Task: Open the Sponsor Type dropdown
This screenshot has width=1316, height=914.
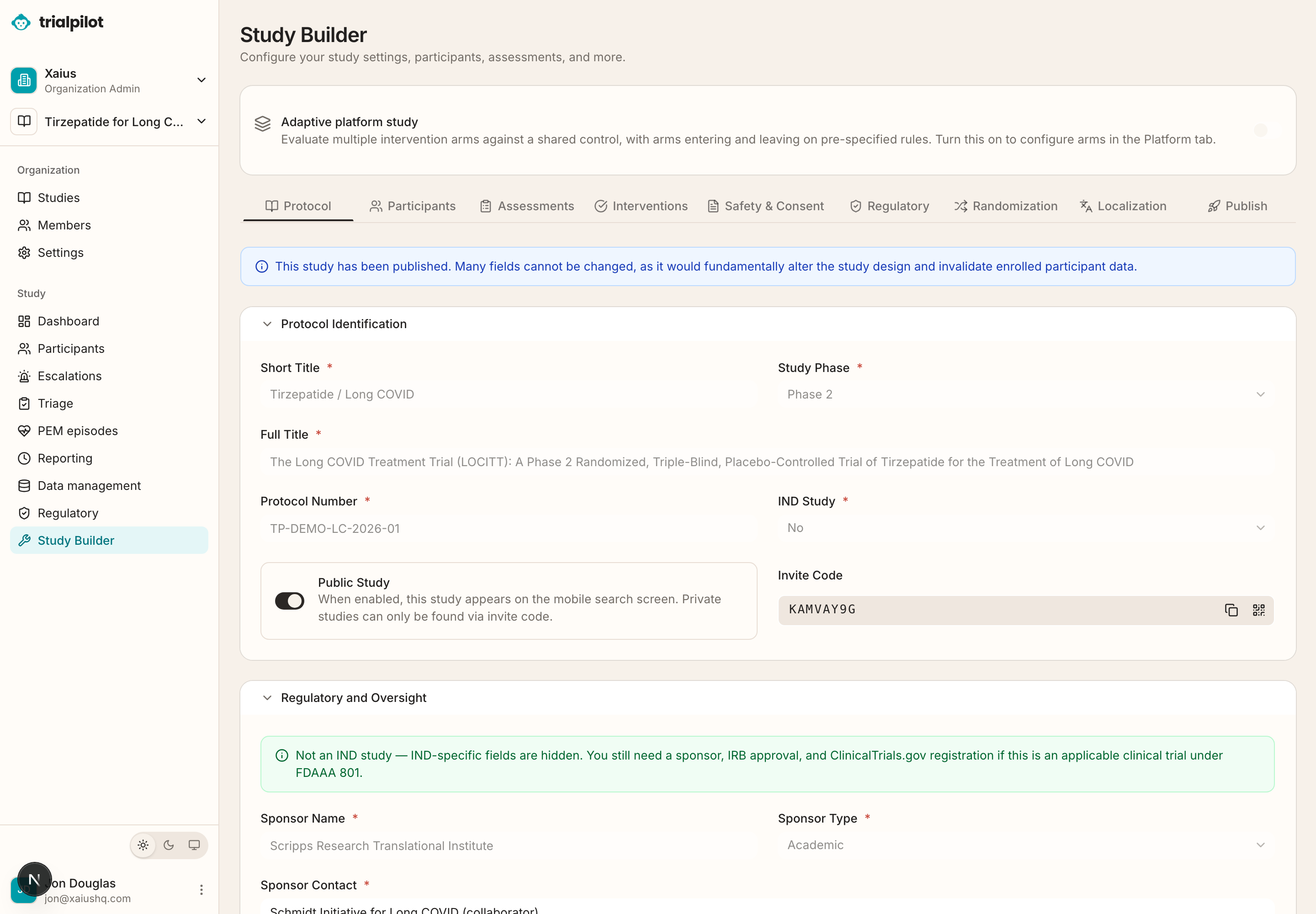Action: pyautogui.click(x=1026, y=845)
